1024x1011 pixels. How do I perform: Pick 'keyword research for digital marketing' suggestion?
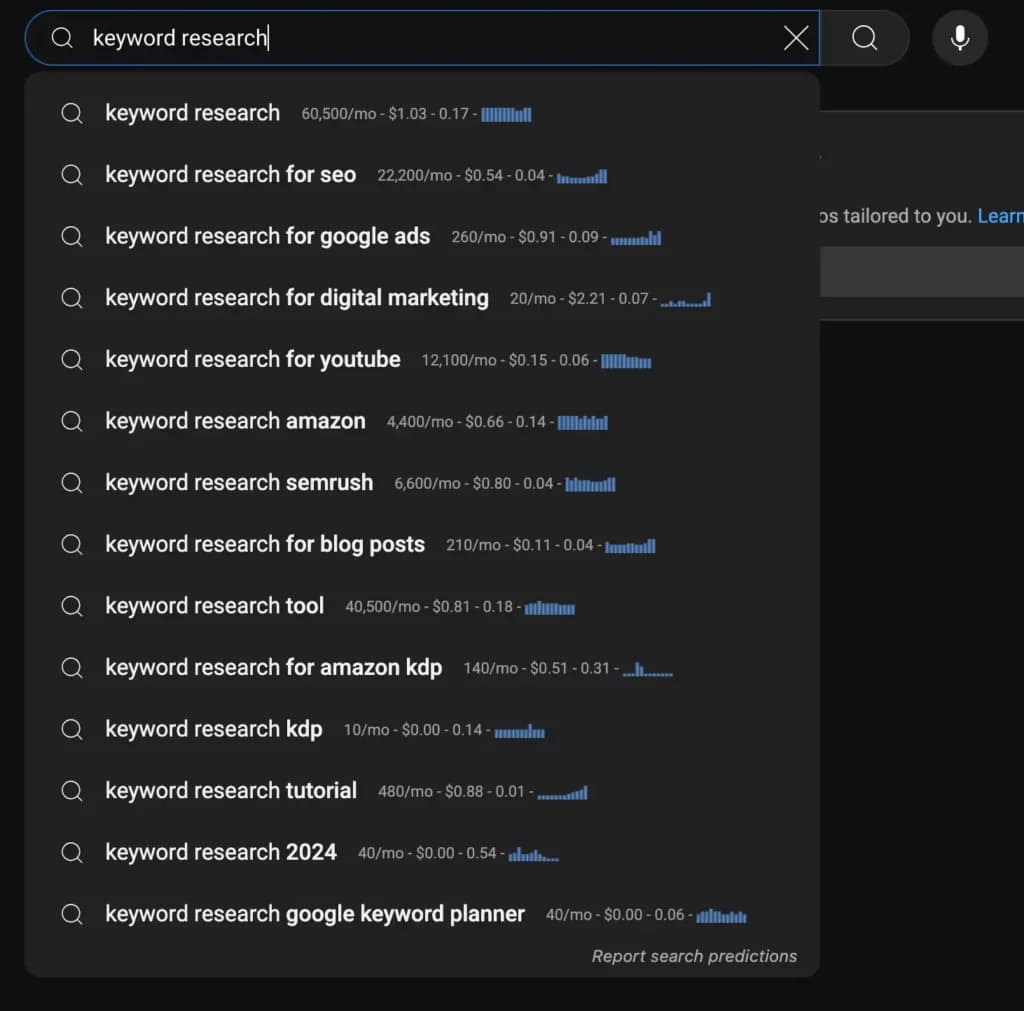(x=296, y=298)
